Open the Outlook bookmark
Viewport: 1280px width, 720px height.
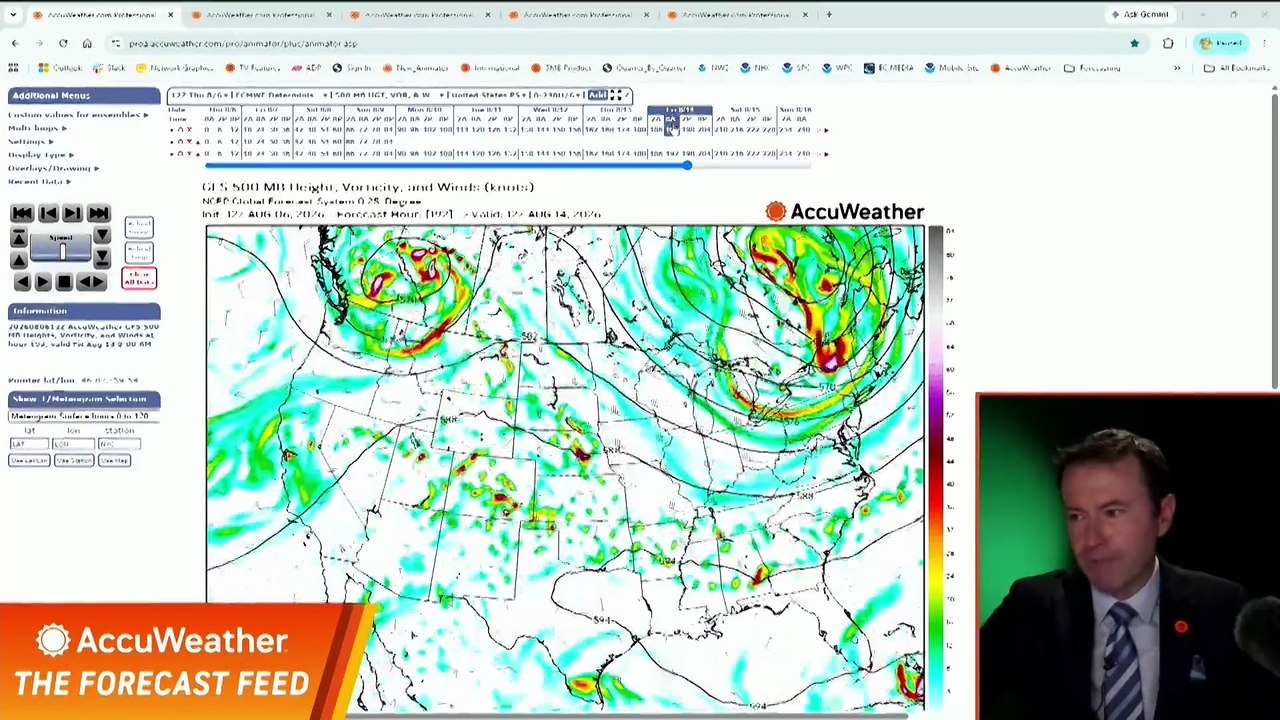(60, 68)
